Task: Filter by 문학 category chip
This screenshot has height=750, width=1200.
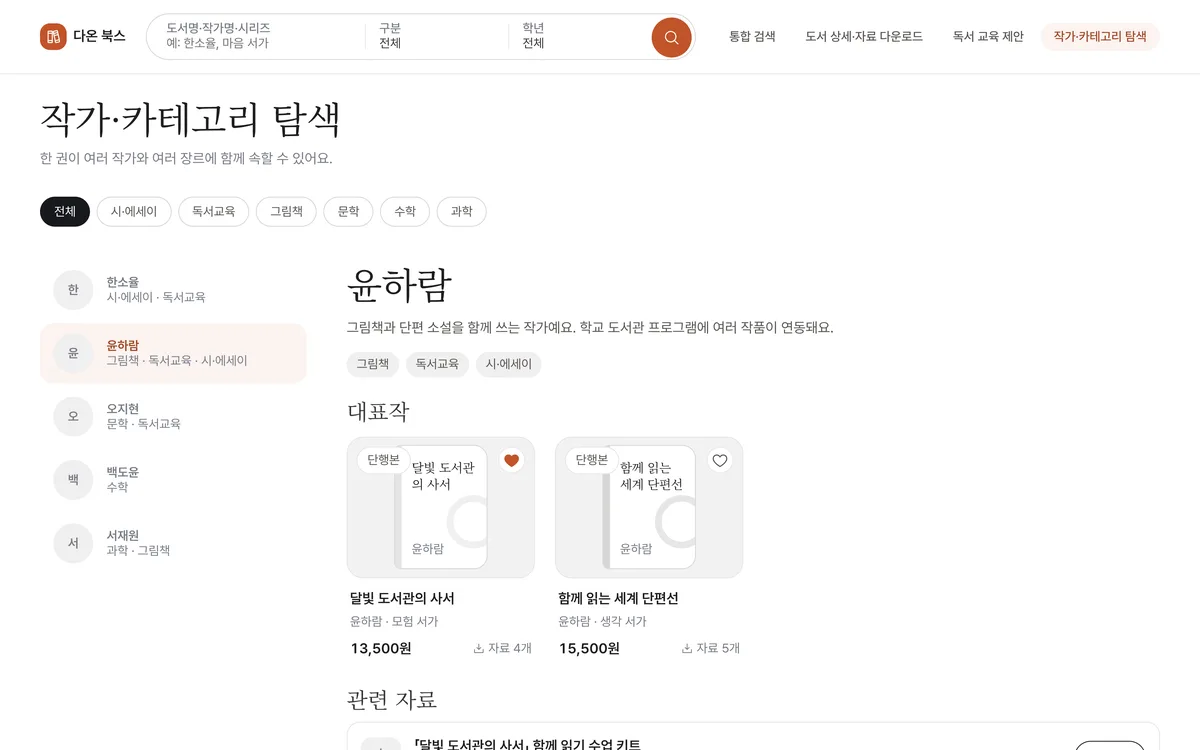Action: [x=348, y=212]
